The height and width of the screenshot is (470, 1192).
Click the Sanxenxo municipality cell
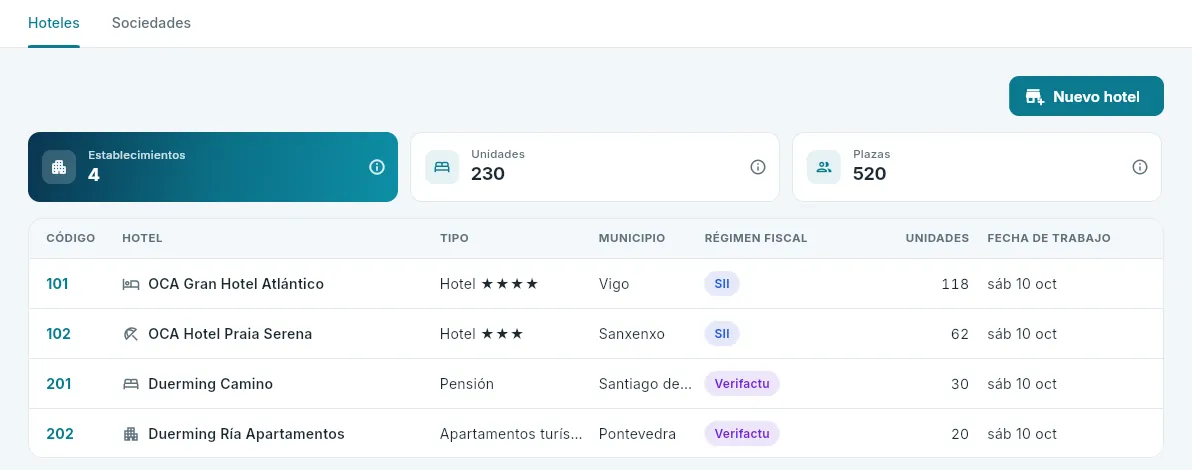coord(632,334)
